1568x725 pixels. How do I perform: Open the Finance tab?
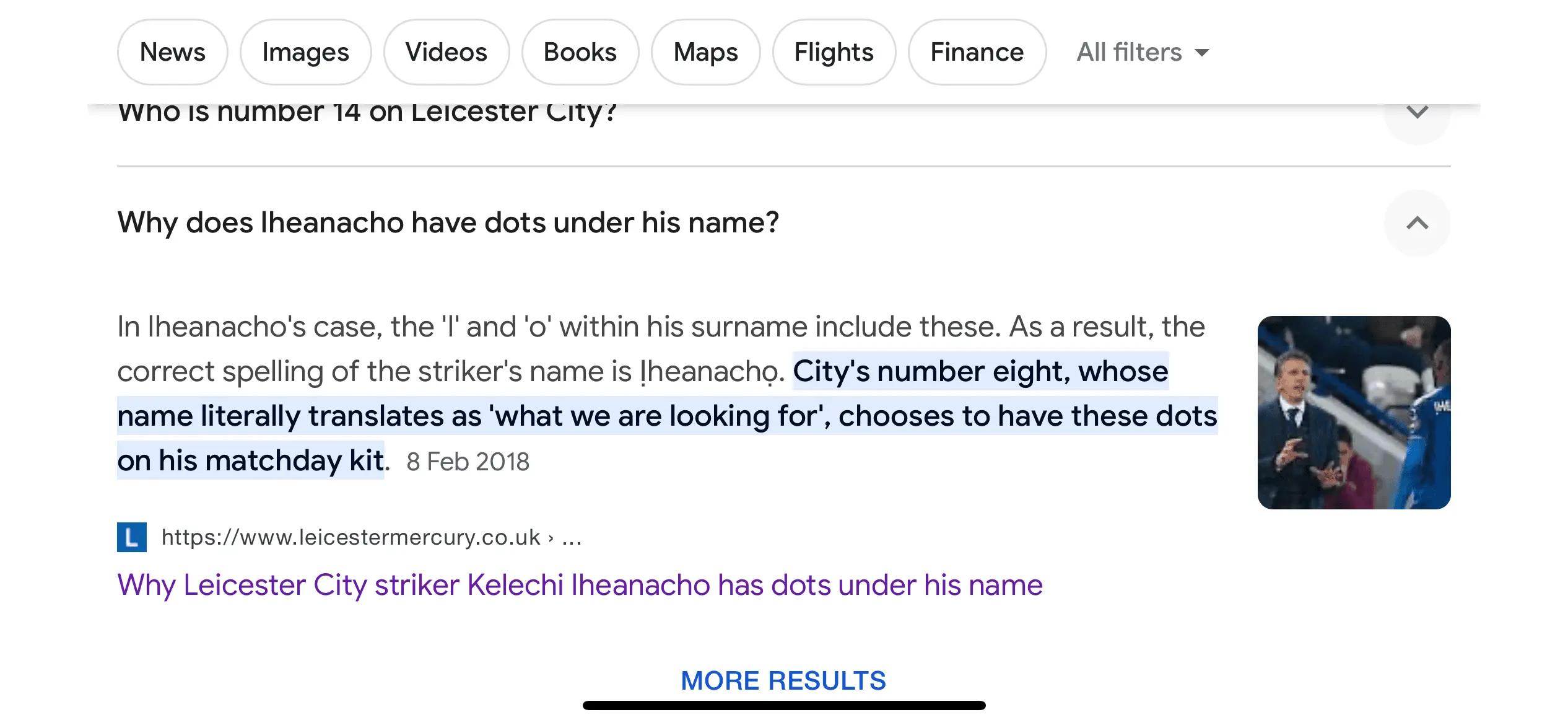(x=977, y=52)
